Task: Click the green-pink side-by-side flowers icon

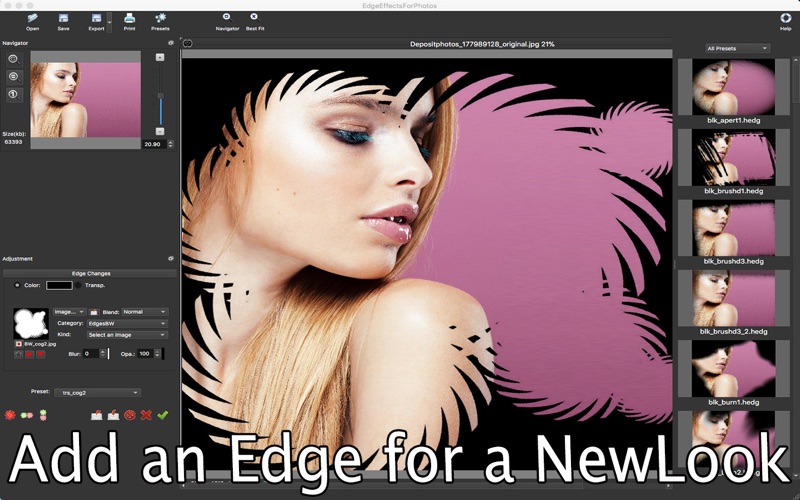Action: [x=27, y=415]
